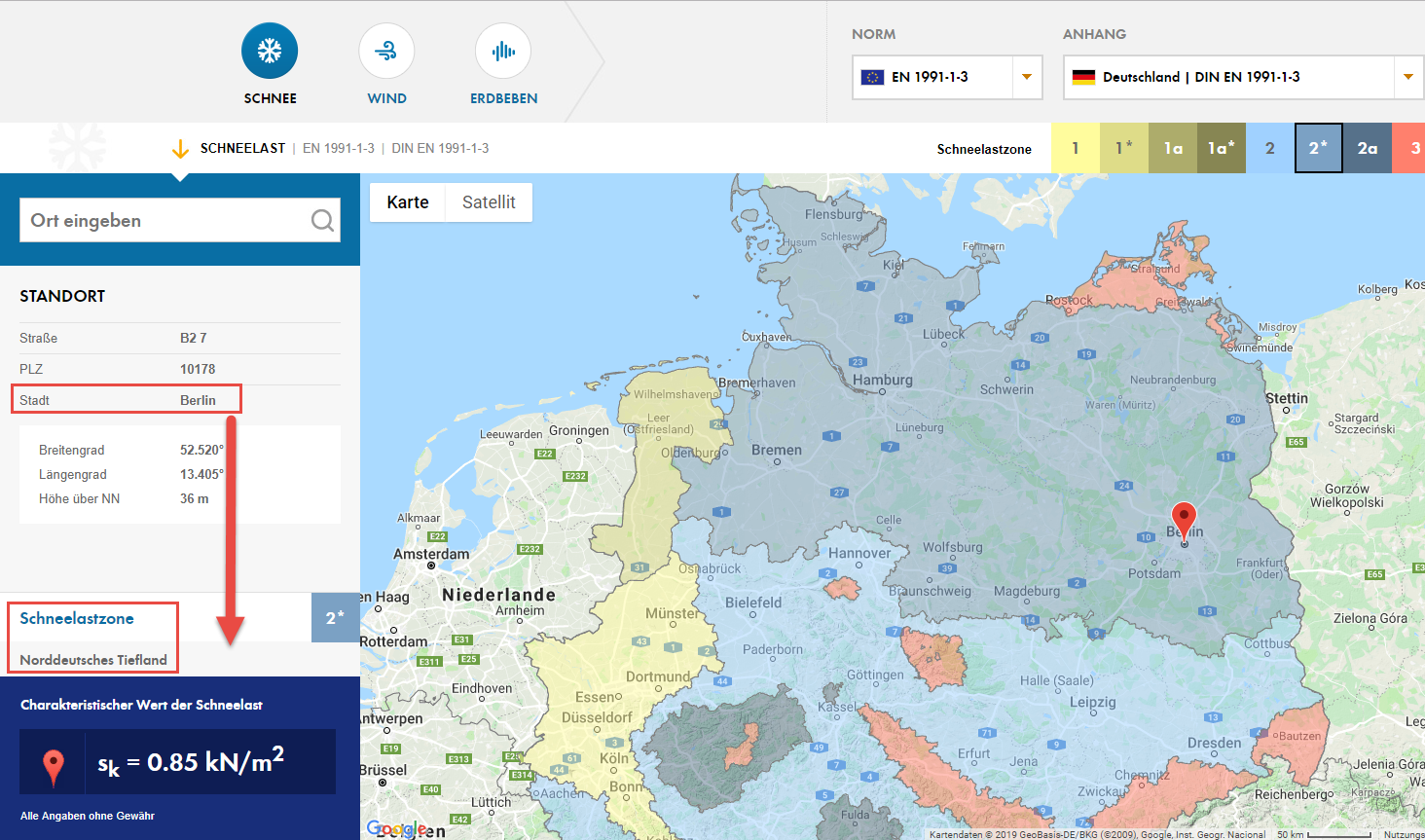The image size is (1425, 840).
Task: Click the Nutzungsbedingungen link on map
Action: coord(1404,834)
